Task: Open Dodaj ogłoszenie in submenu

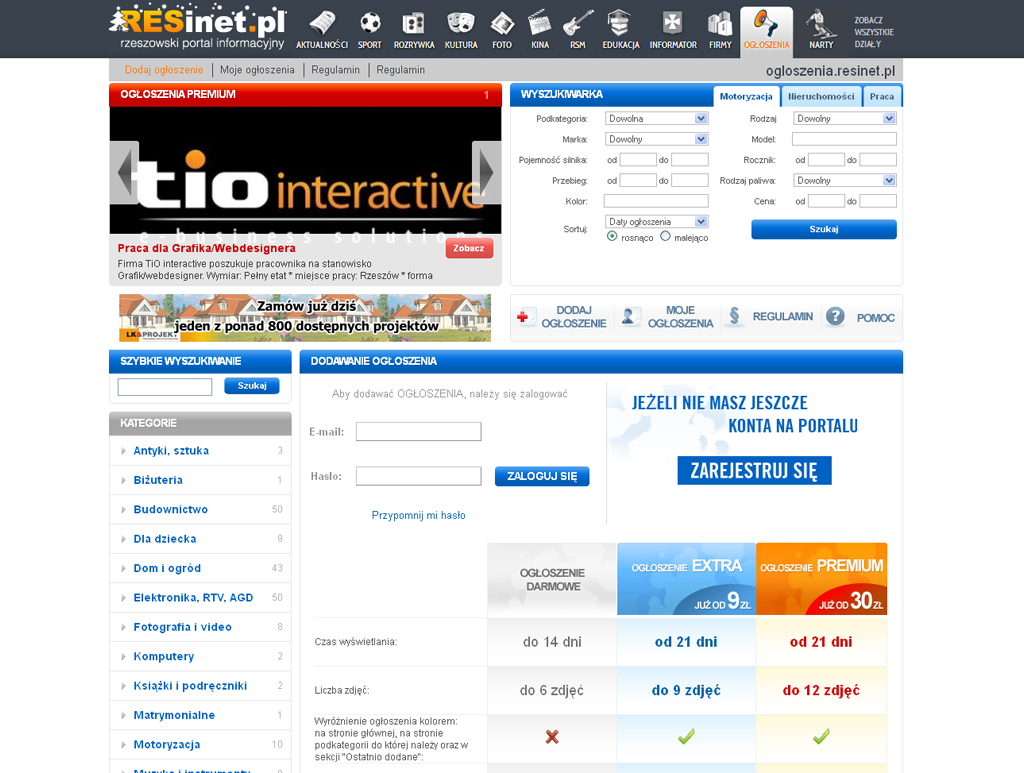Action: tap(164, 70)
